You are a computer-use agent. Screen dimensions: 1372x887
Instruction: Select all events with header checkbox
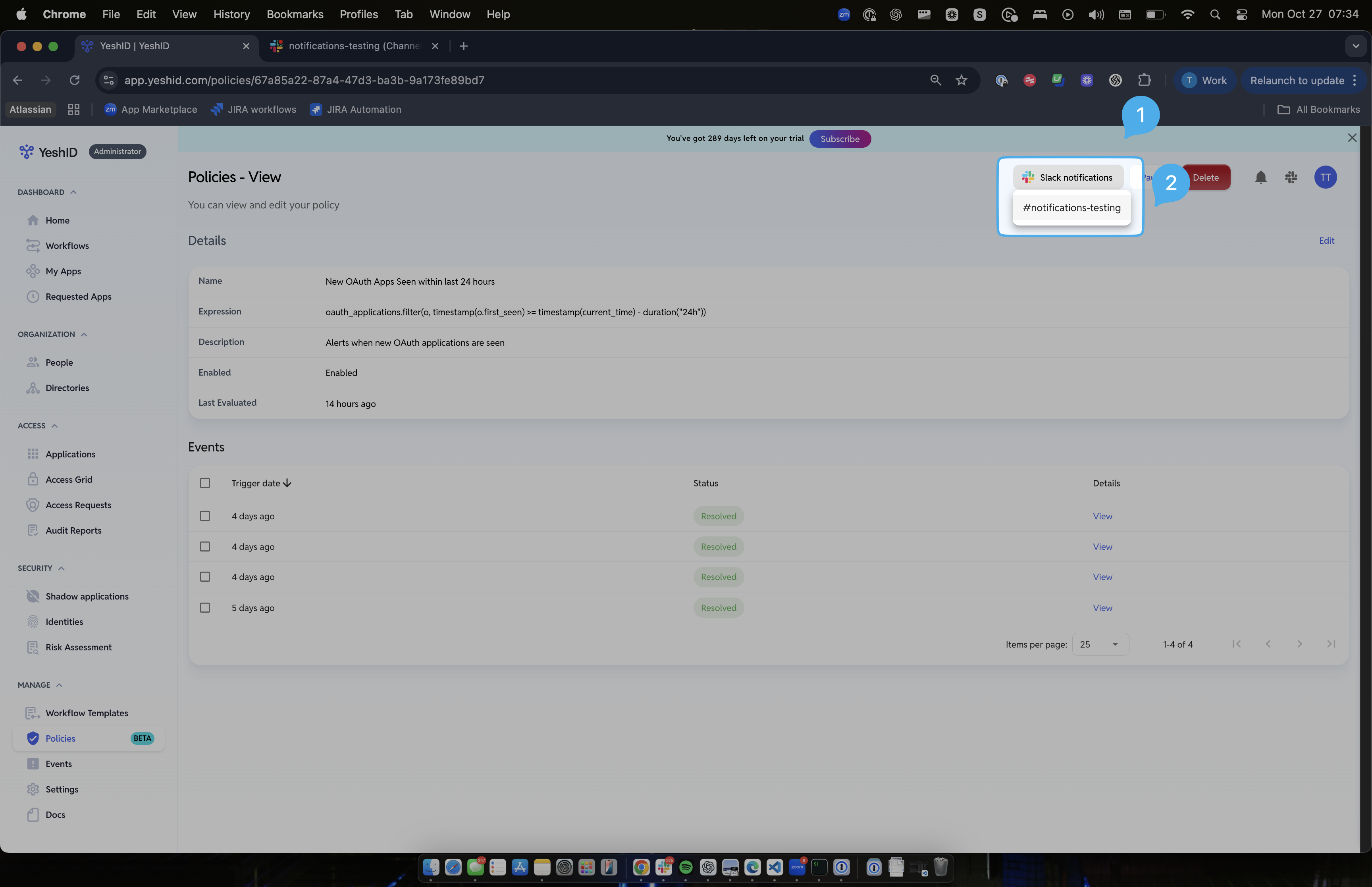coord(205,483)
